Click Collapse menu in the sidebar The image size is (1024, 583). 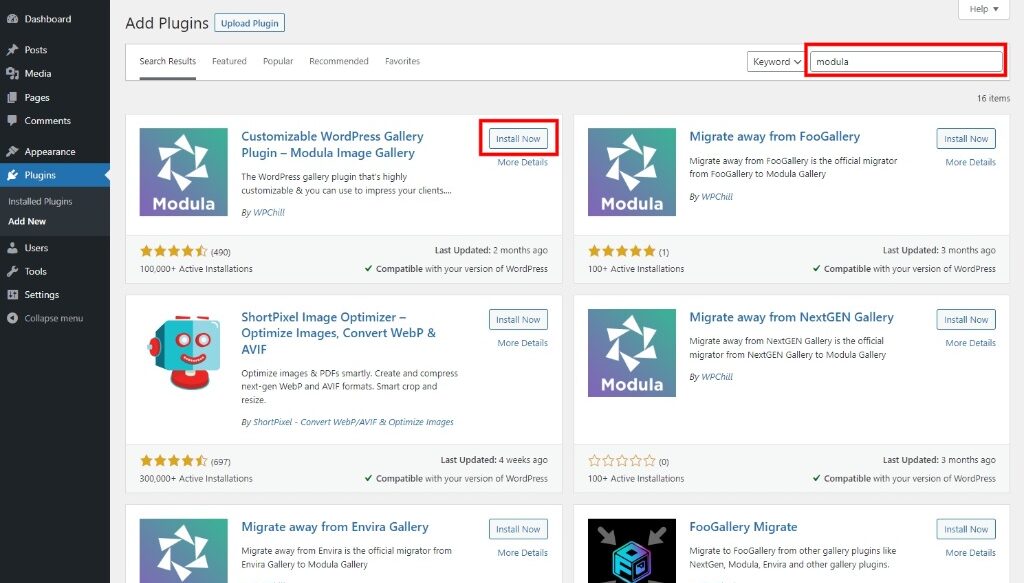tap(55, 319)
